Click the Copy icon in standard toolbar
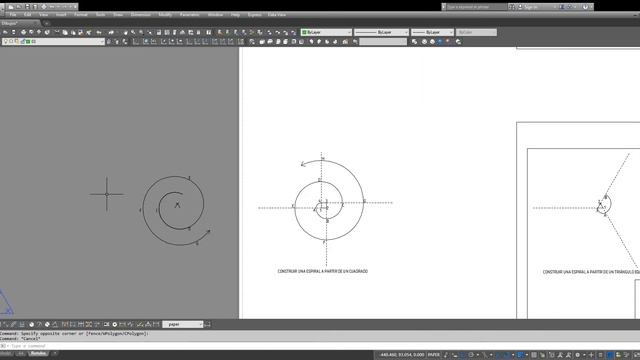 coord(65,32)
